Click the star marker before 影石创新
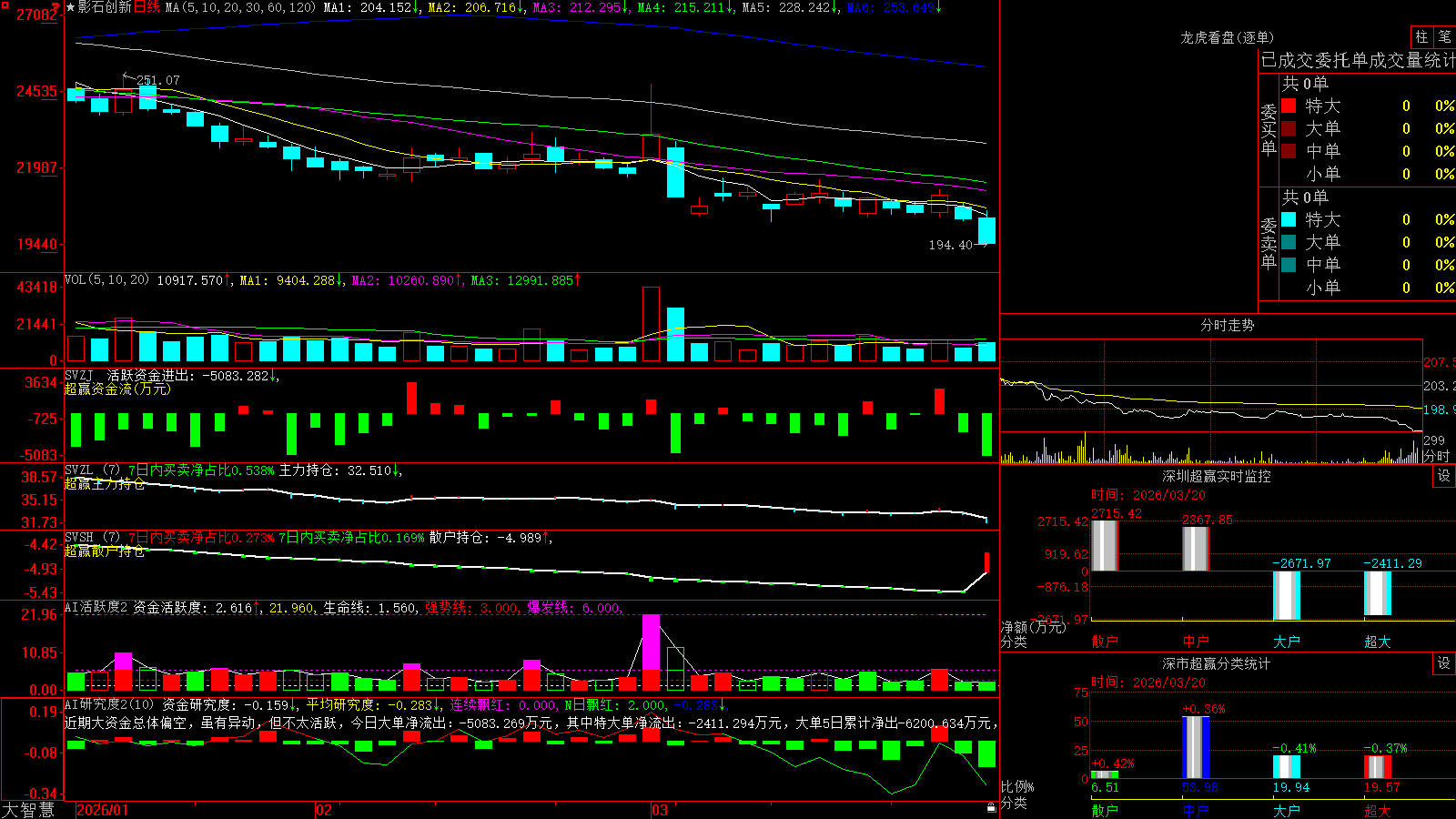The height and width of the screenshot is (819, 1456). (x=71, y=7)
